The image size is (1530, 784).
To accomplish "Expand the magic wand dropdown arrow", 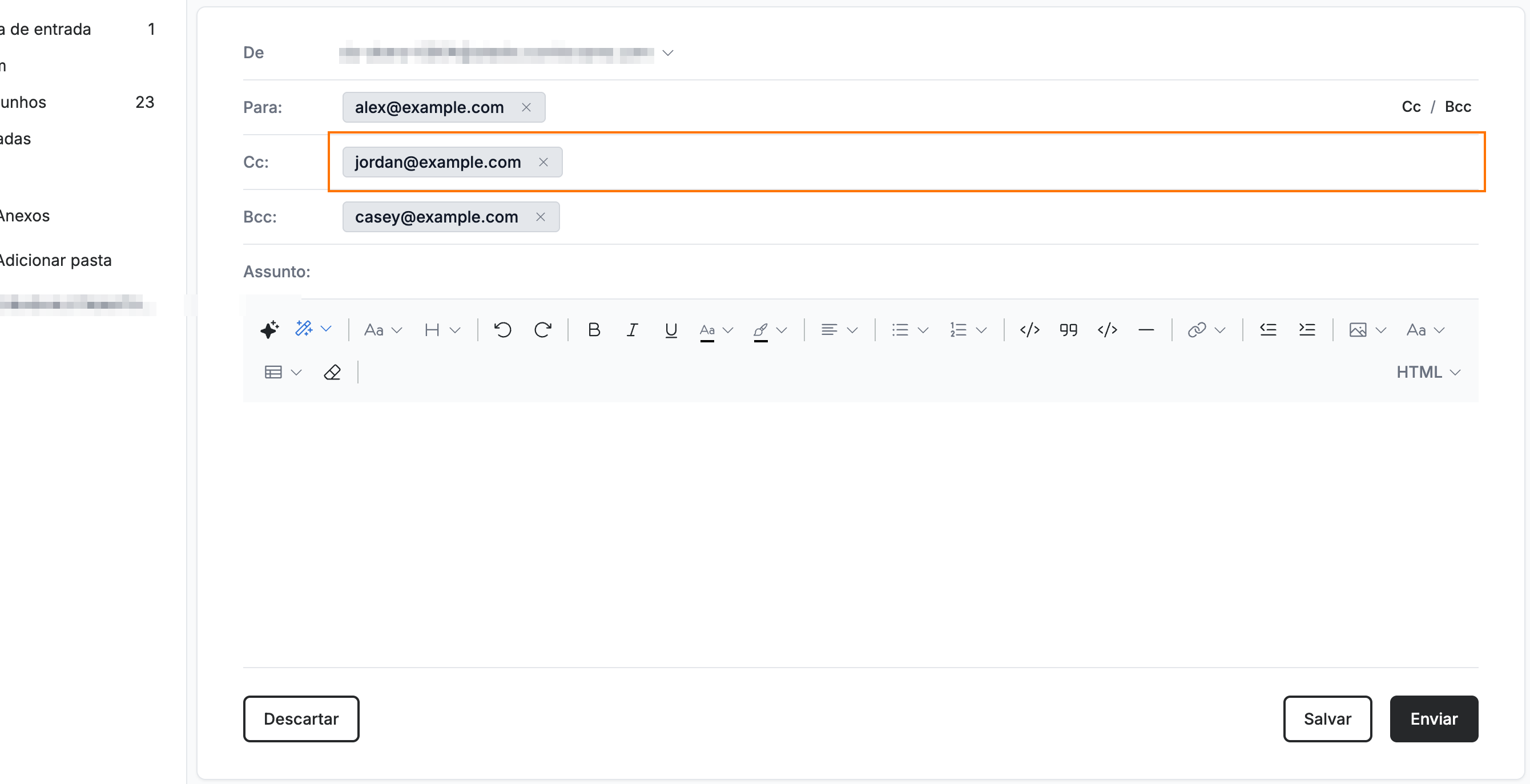I will (326, 329).
